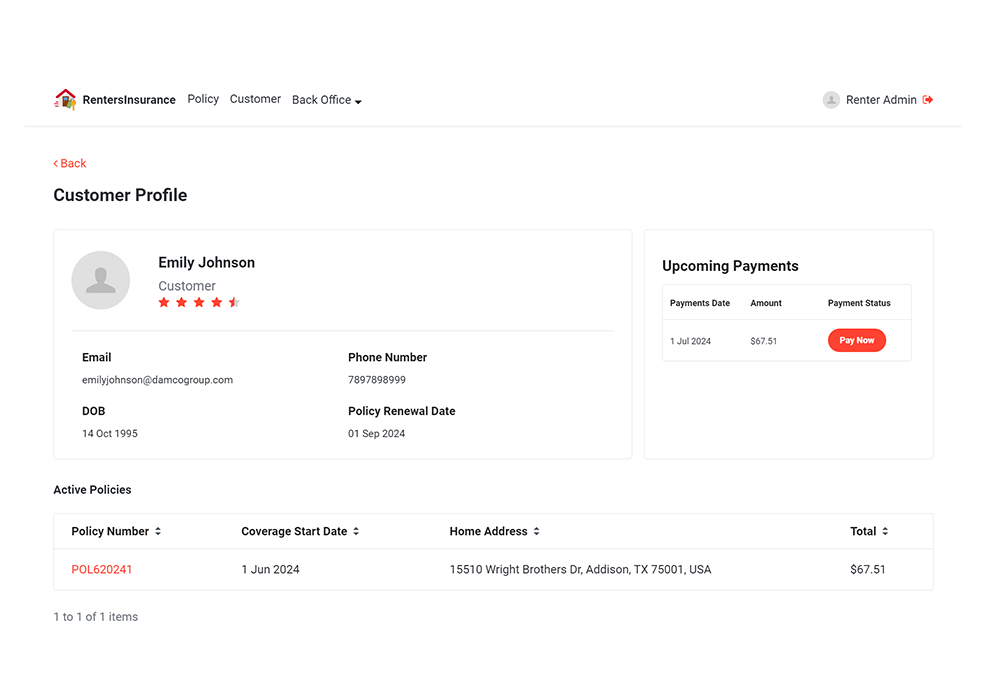
Task: Click the fifth star in Emily's rating
Action: [233, 302]
